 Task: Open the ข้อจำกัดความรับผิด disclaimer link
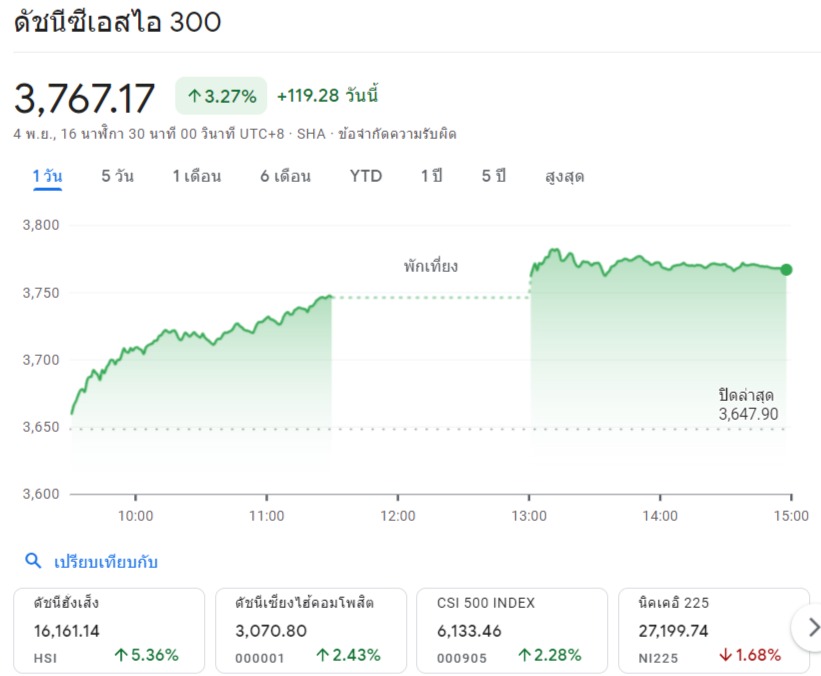[x=397, y=134]
